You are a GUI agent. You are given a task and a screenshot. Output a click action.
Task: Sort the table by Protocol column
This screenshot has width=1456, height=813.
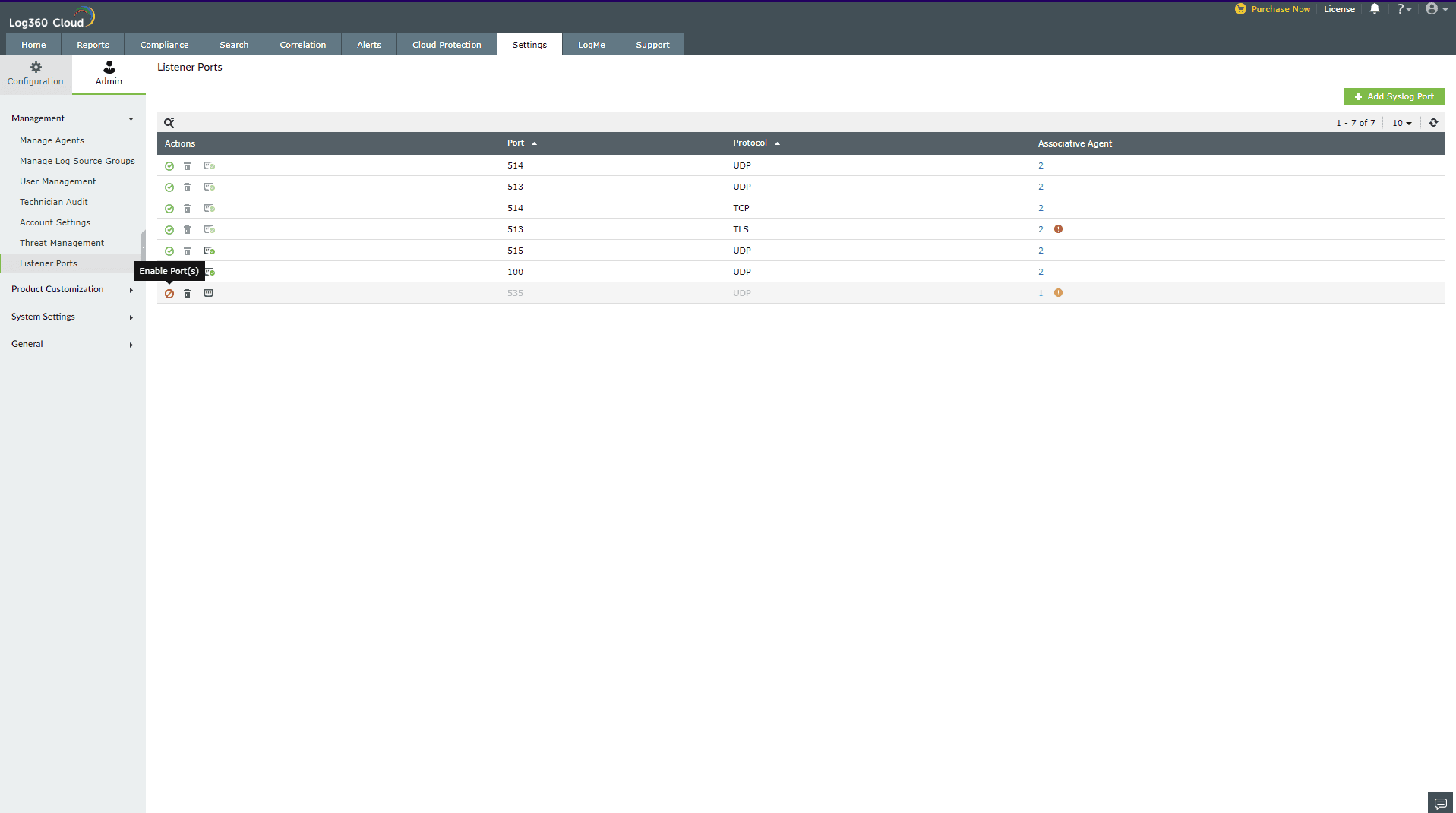coord(756,143)
